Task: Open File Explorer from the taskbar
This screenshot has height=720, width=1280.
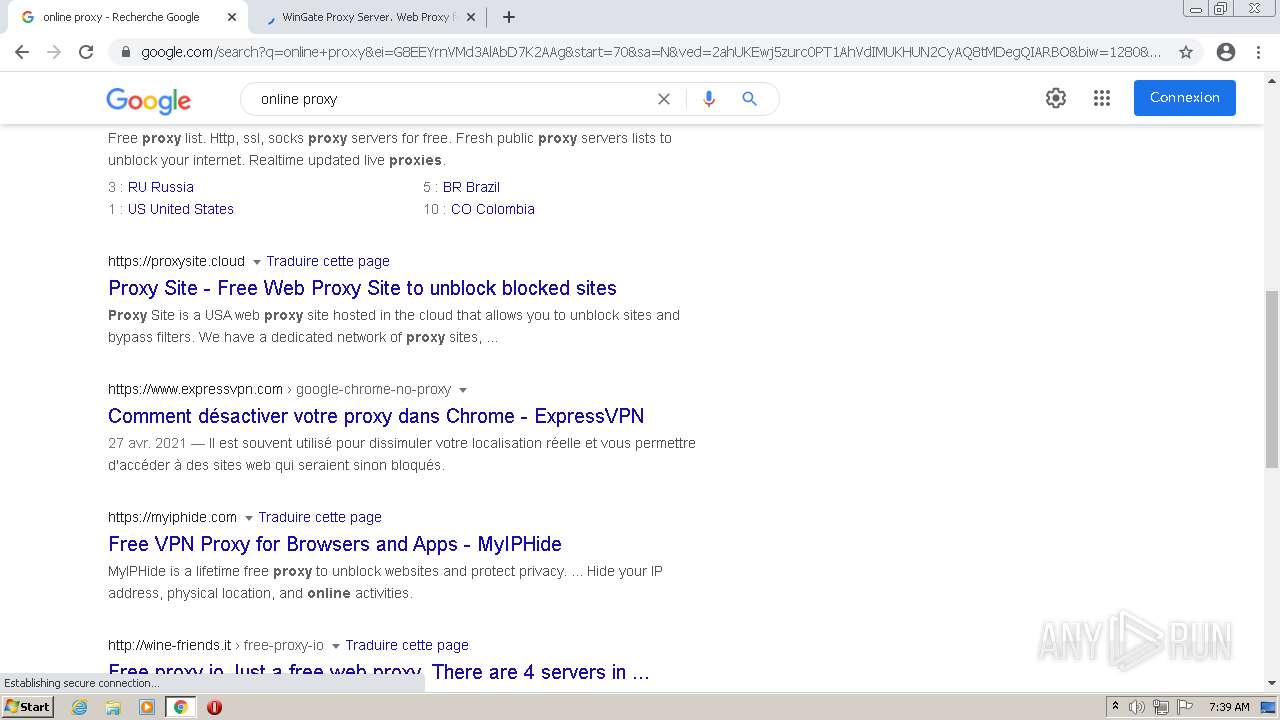Action: [x=113, y=707]
